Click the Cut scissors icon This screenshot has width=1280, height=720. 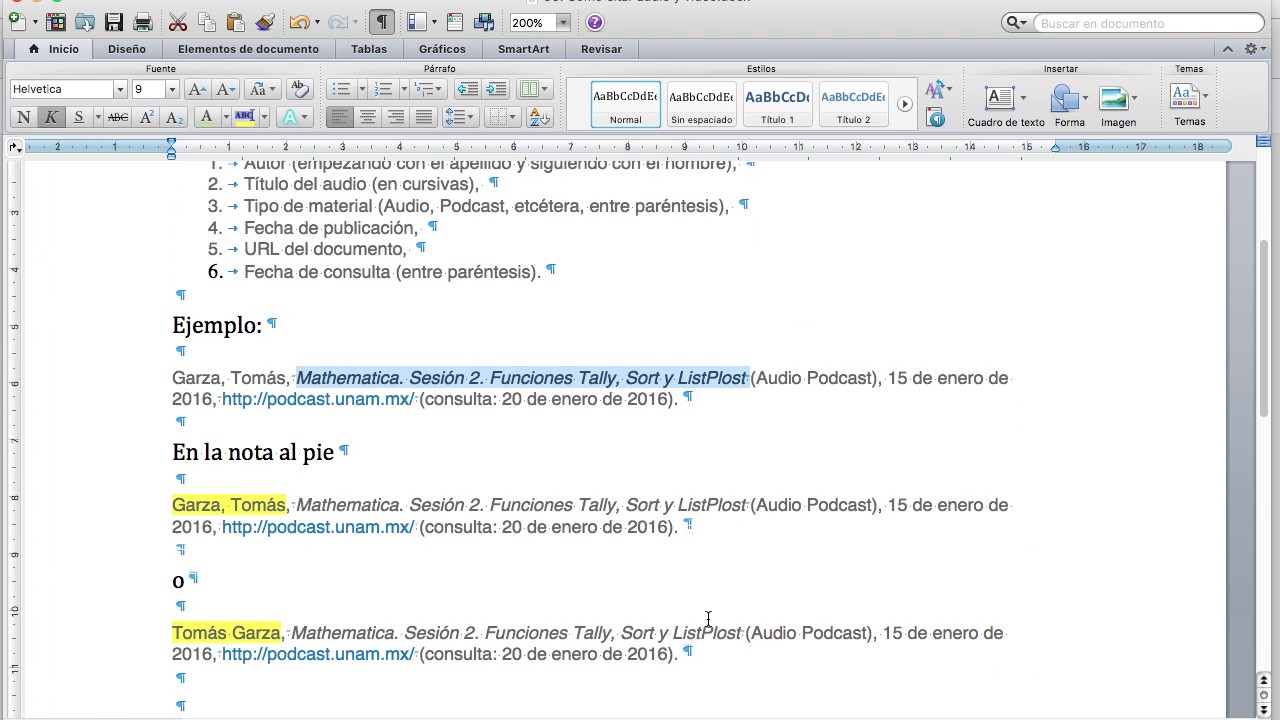(177, 22)
